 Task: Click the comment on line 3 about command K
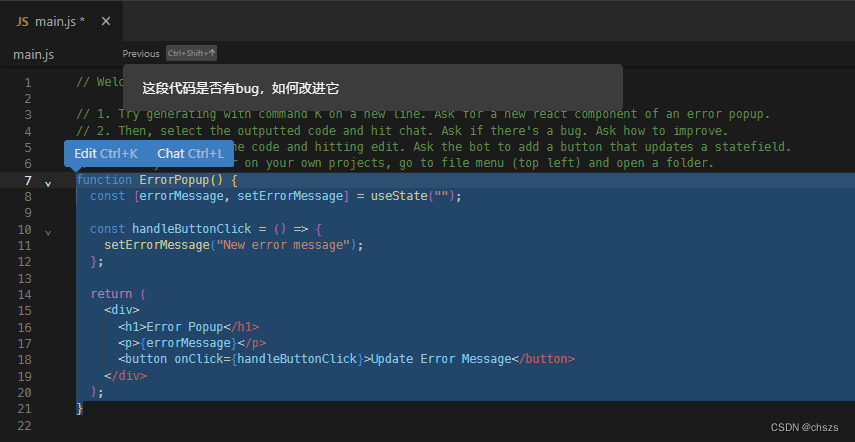[x=422, y=114]
